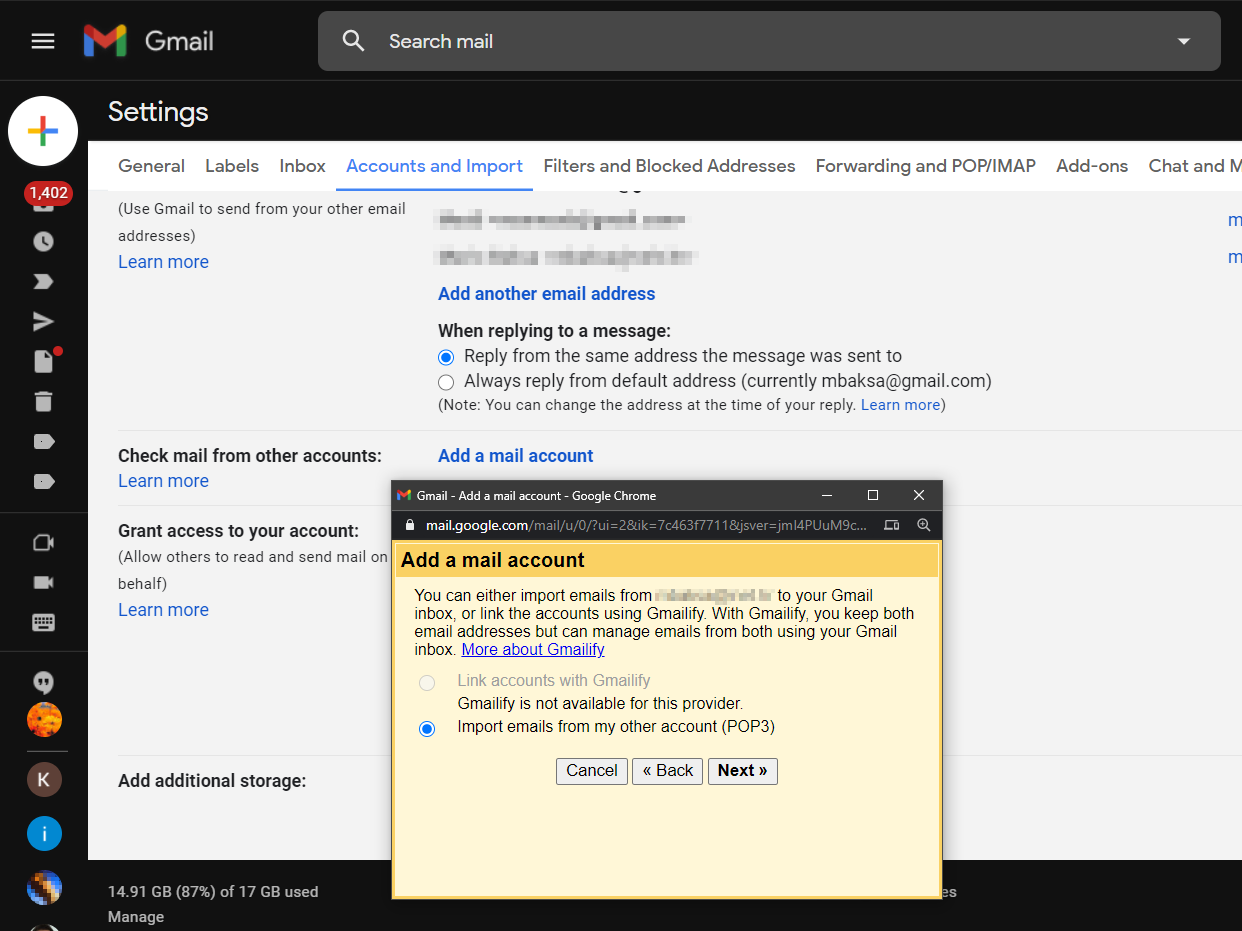
Task: Click the Add a mail account link
Action: point(515,456)
